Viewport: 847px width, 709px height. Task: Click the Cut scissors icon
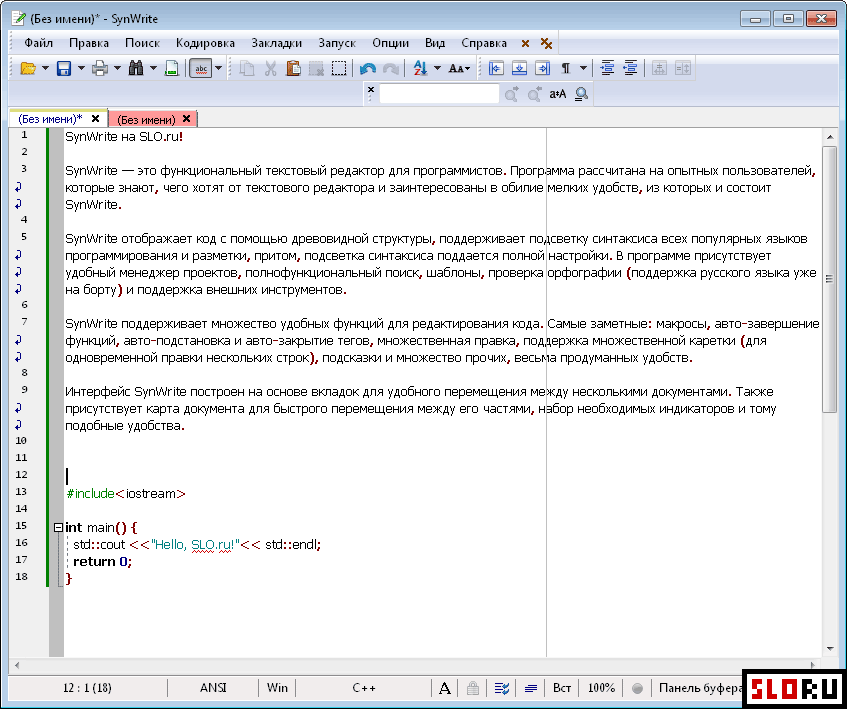tap(270, 69)
